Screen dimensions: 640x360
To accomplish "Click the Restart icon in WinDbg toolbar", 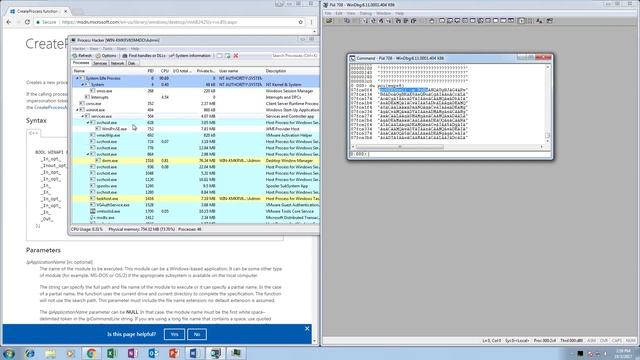I will [373, 21].
